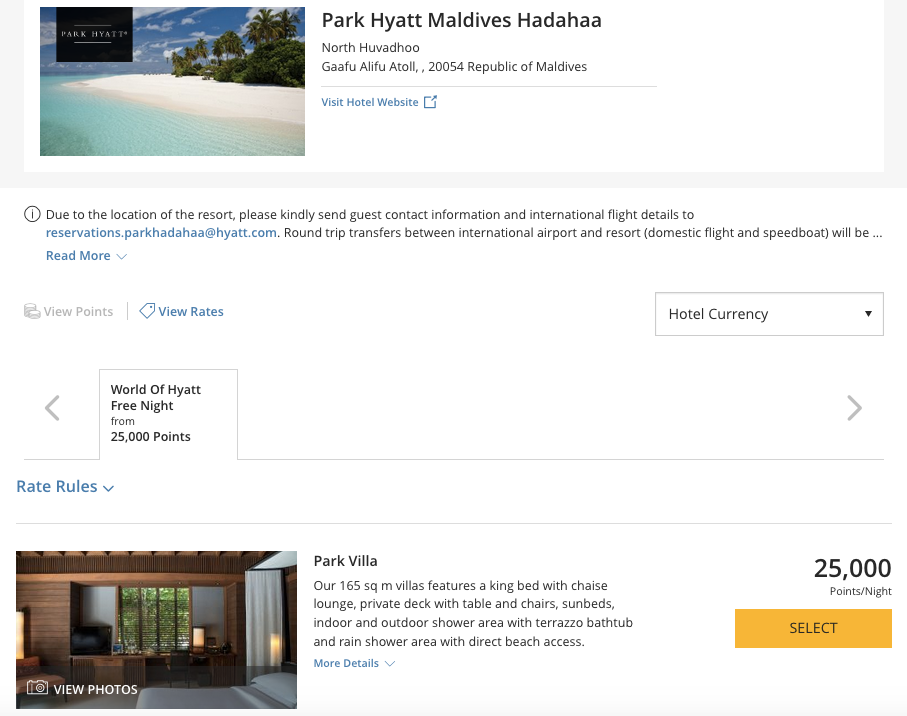This screenshot has height=716, width=907.
Task: Click the Park Hyatt logo badge
Action: tap(95, 34)
